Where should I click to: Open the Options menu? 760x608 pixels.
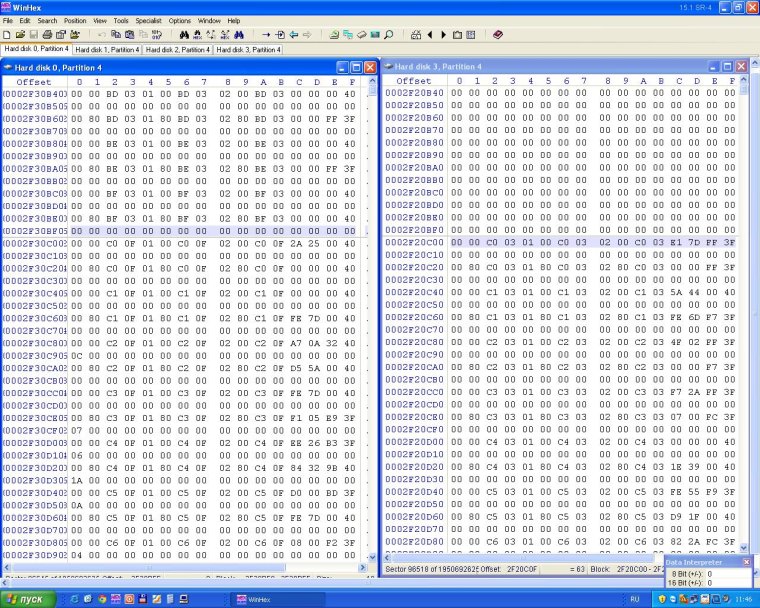tap(179, 21)
